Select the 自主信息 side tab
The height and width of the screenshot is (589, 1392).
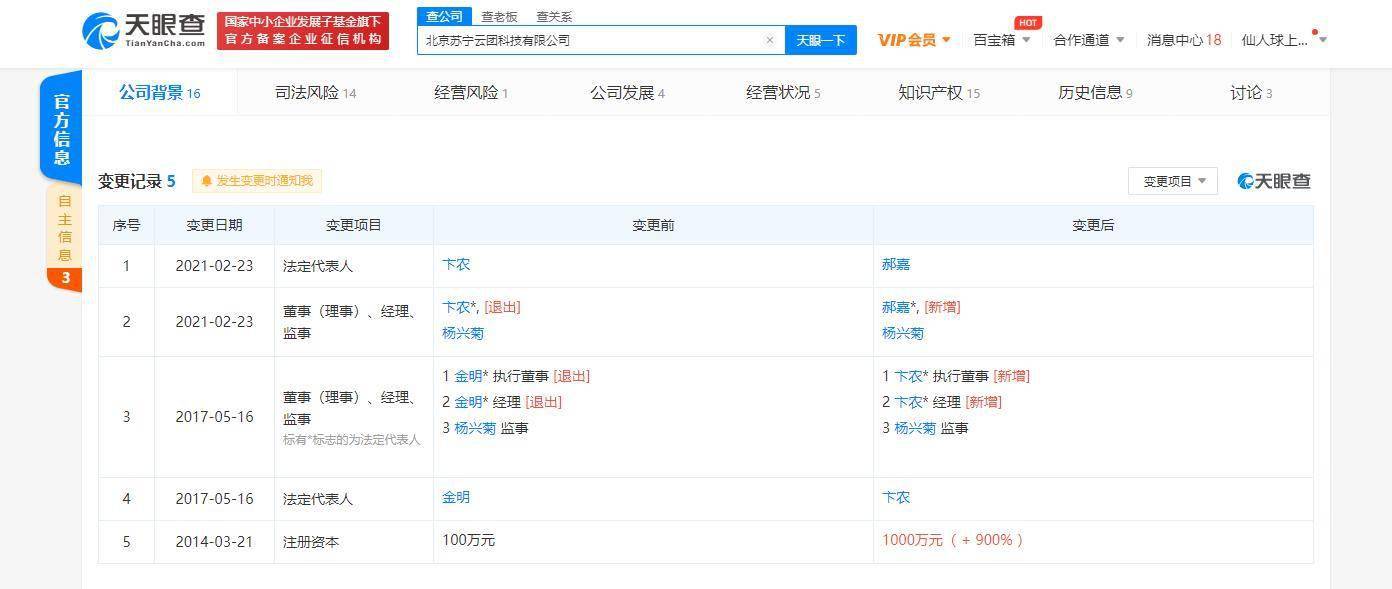pos(64,228)
